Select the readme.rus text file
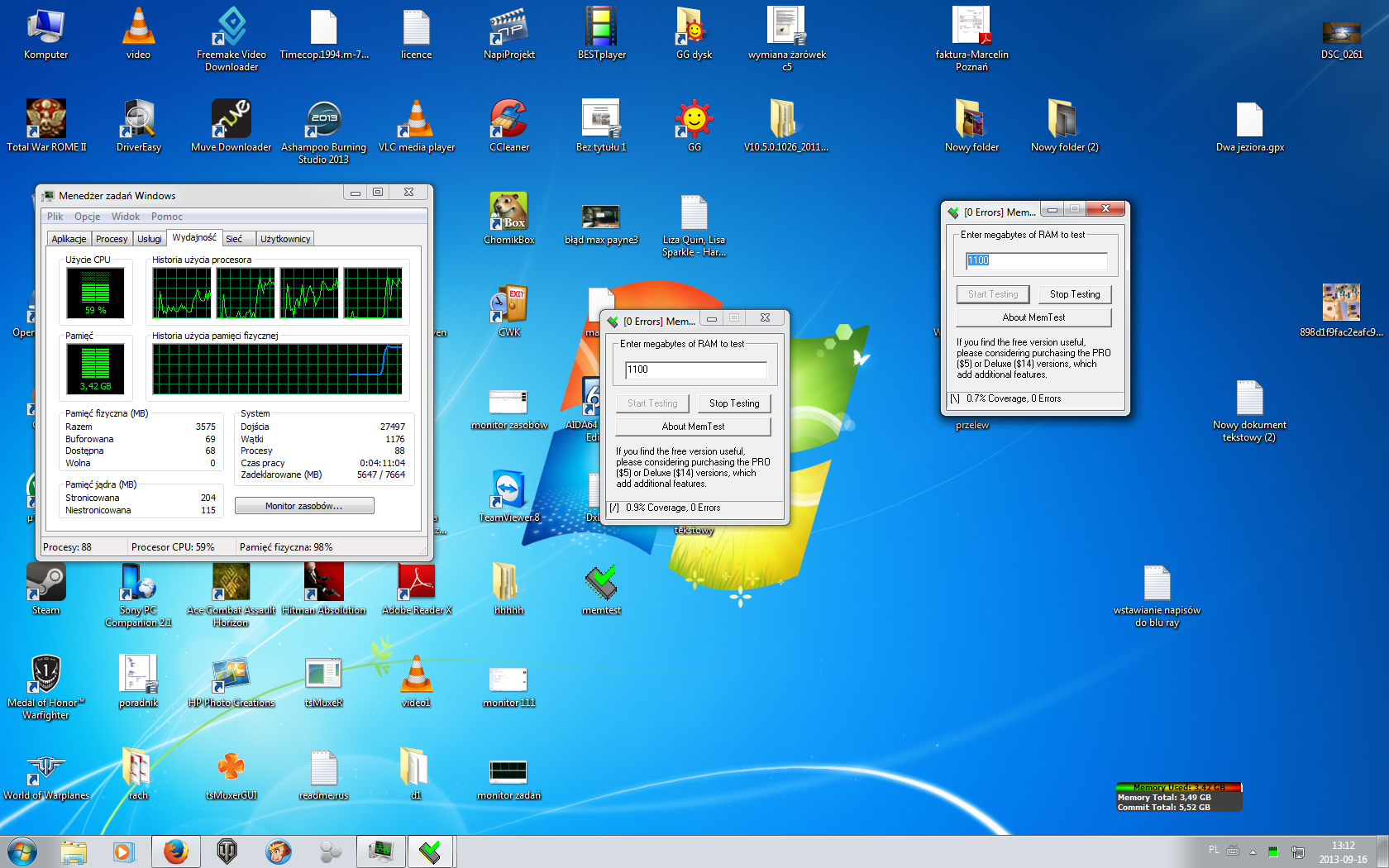 pos(324,775)
